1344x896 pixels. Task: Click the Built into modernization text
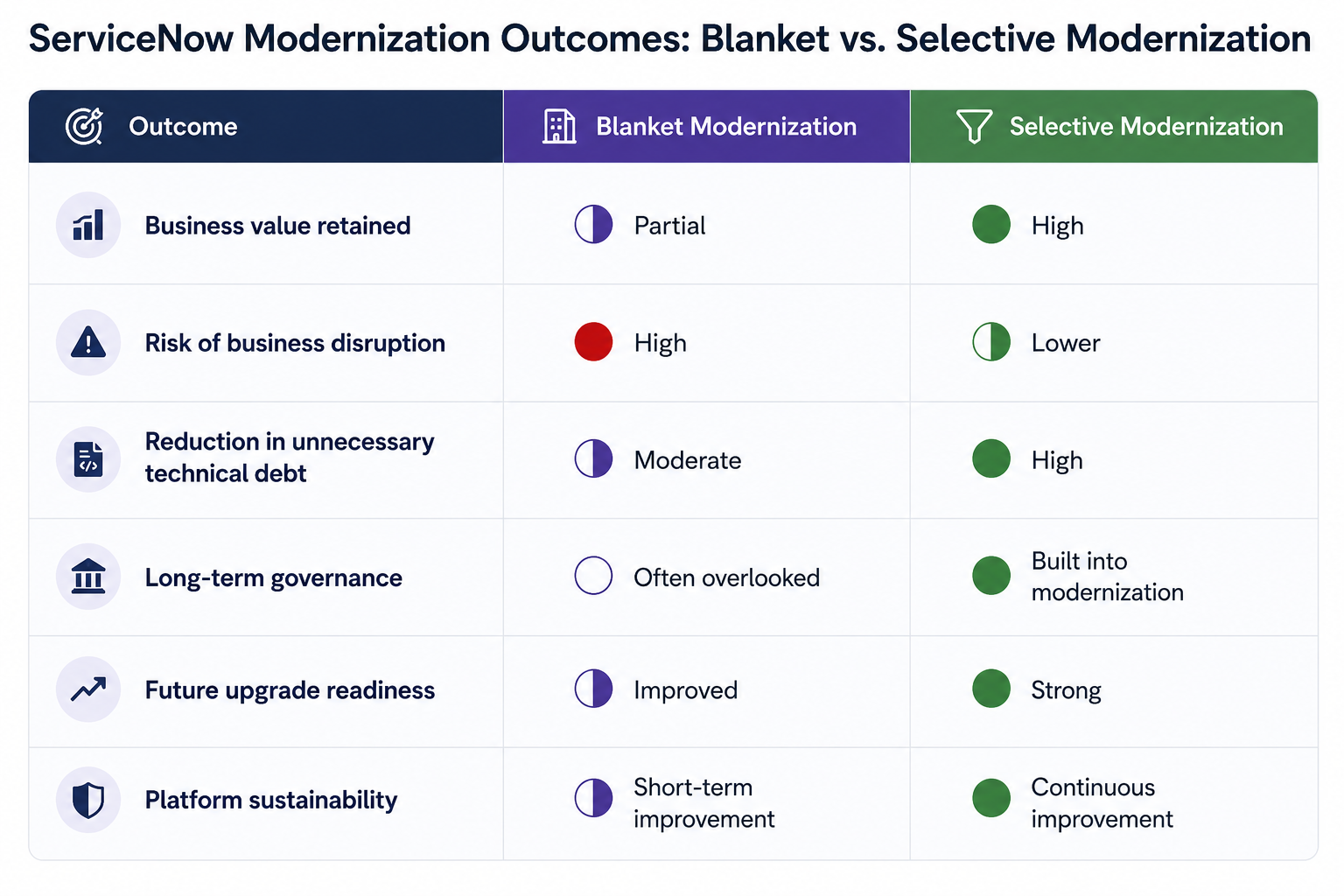pyautogui.click(x=1107, y=577)
